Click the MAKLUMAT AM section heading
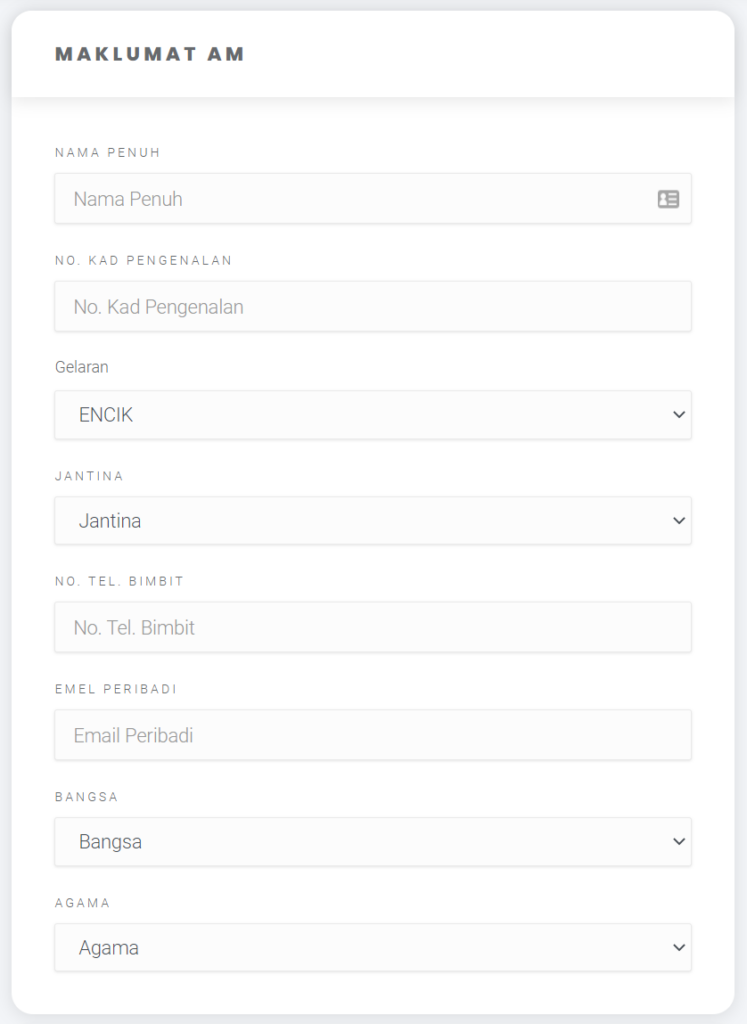The image size is (747, 1024). [x=150, y=54]
